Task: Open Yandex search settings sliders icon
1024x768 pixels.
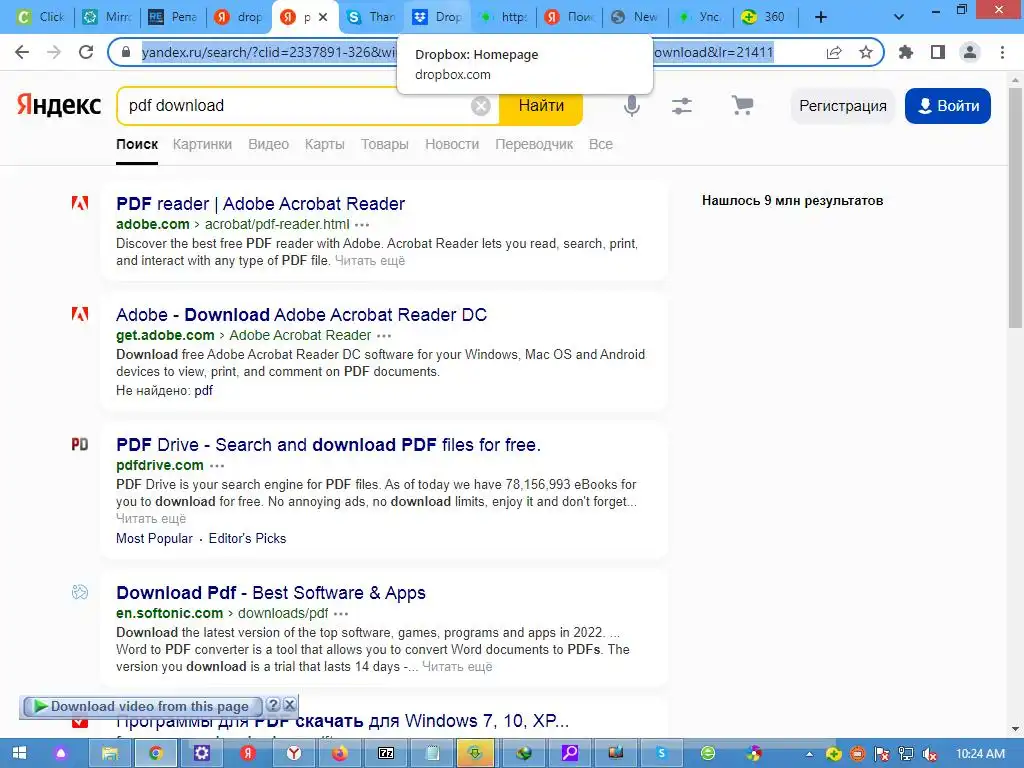Action: pyautogui.click(x=682, y=105)
